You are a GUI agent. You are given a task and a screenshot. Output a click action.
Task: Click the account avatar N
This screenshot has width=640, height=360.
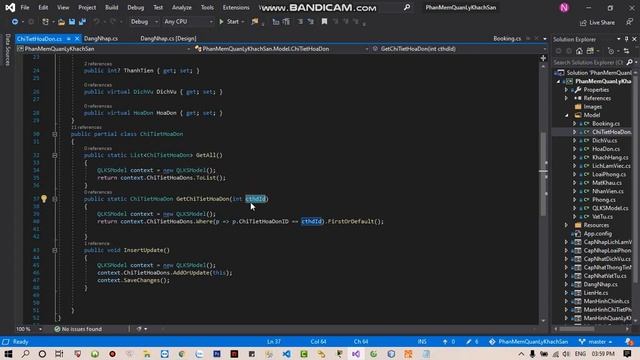pos(564,7)
